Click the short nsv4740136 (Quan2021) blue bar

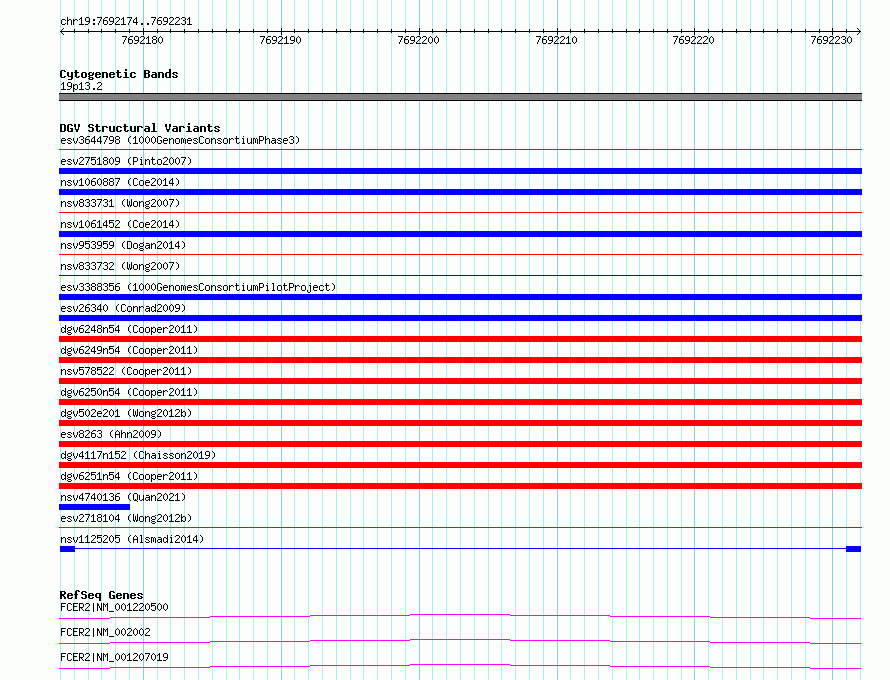pos(94,507)
